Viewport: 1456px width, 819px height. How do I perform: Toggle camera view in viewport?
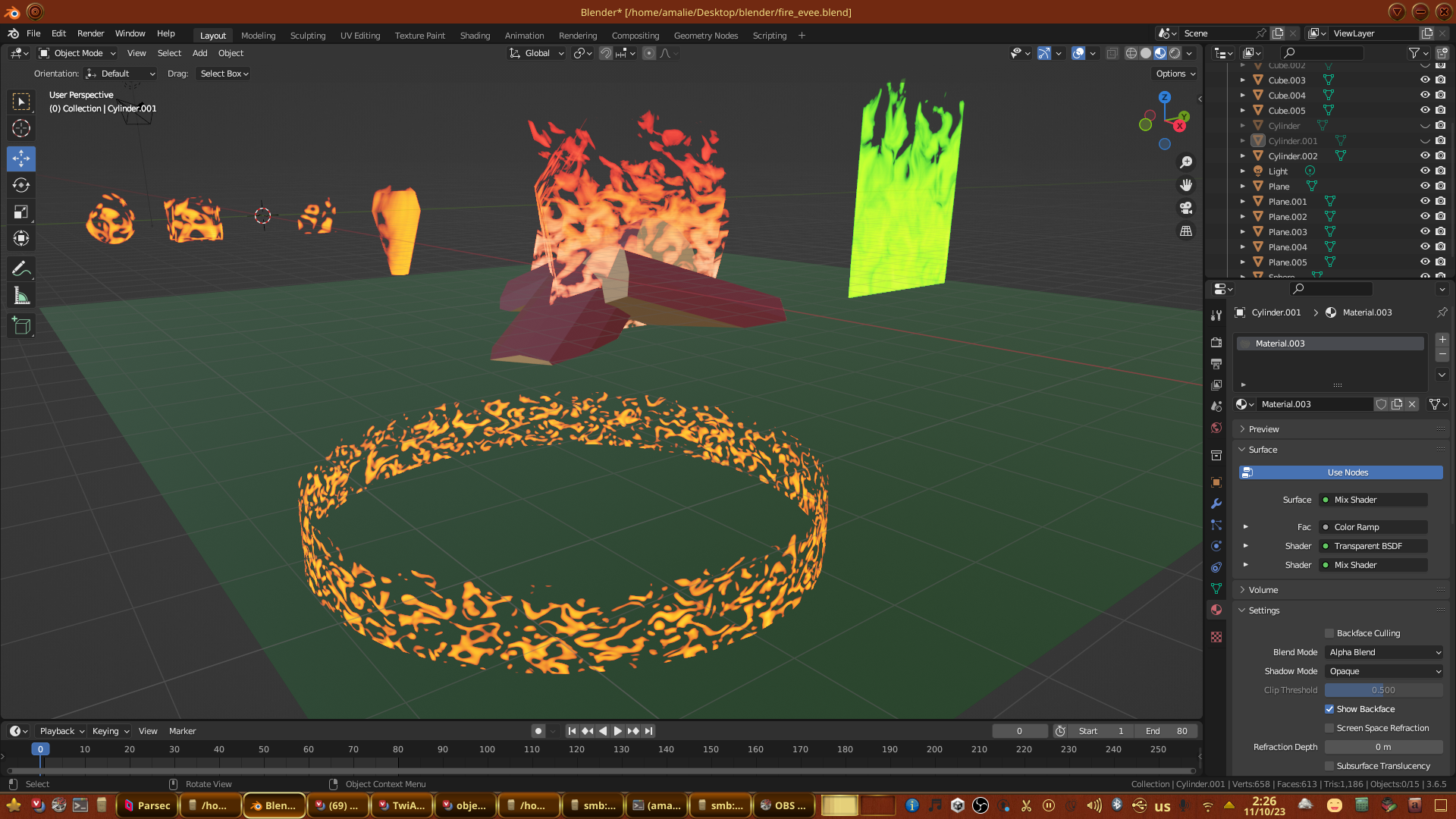[x=1186, y=208]
